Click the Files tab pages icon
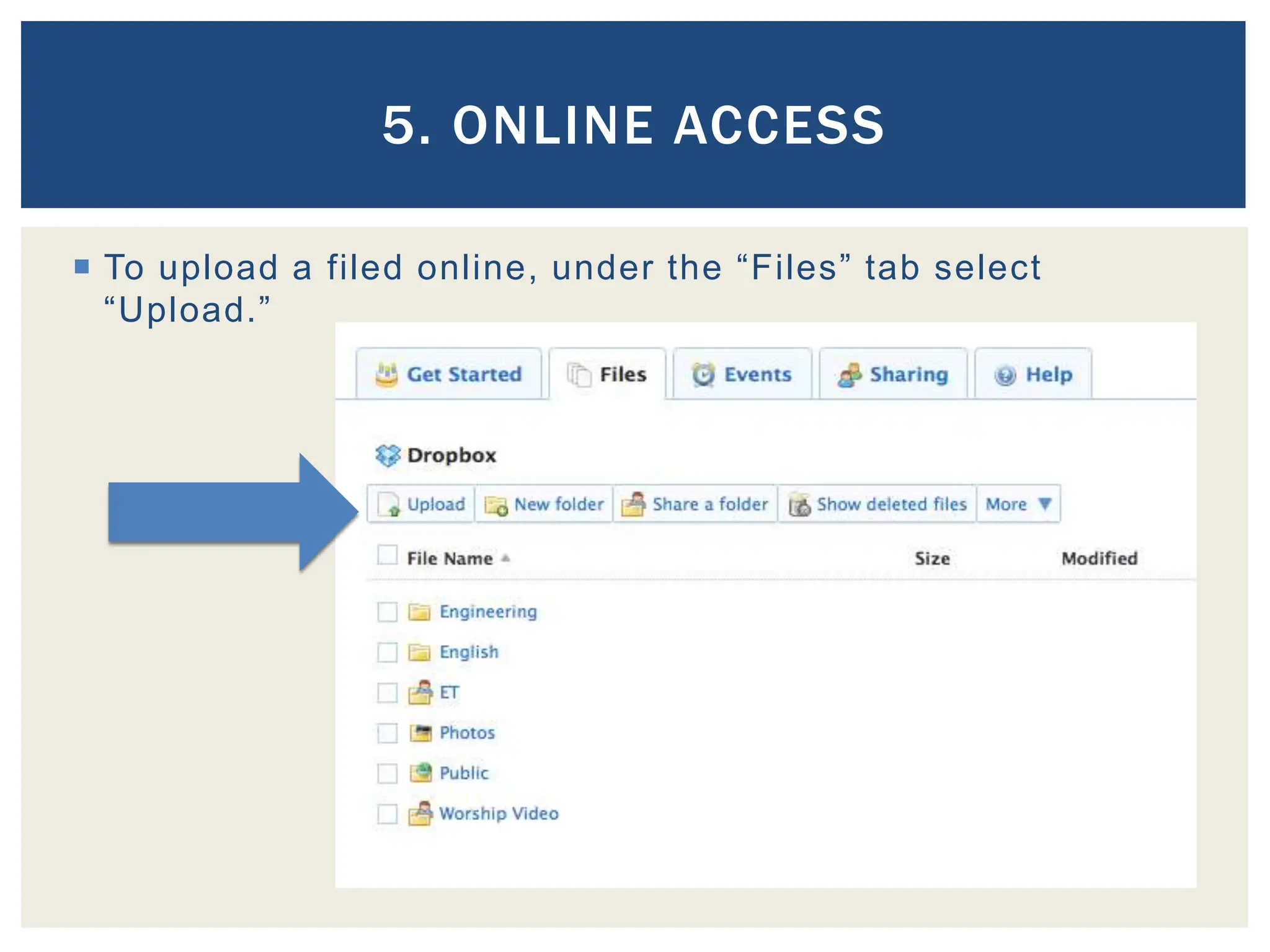This screenshot has width=1270, height=952. point(579,374)
